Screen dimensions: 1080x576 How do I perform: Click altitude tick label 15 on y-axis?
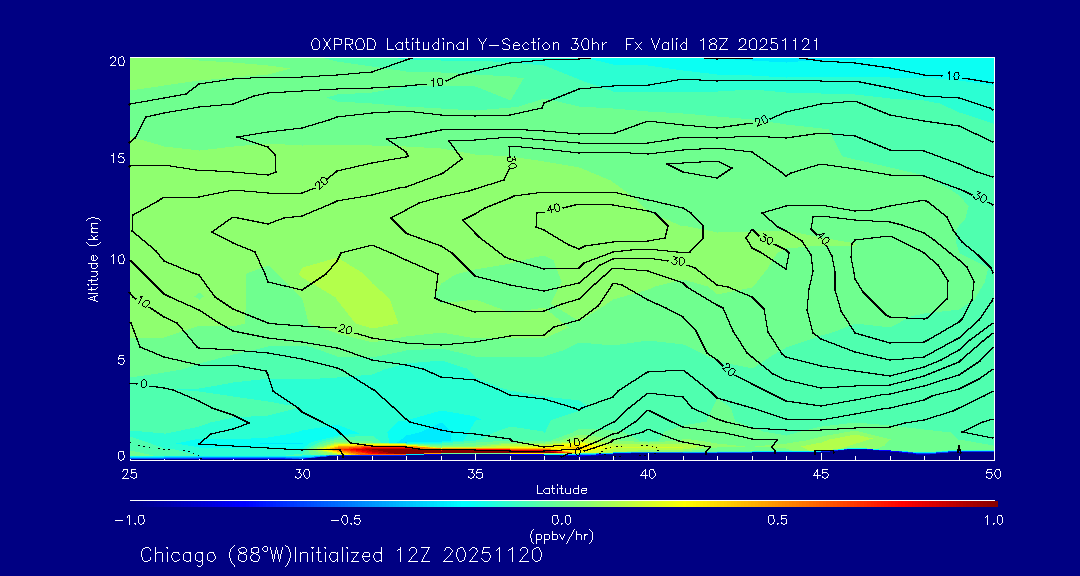pos(115,159)
